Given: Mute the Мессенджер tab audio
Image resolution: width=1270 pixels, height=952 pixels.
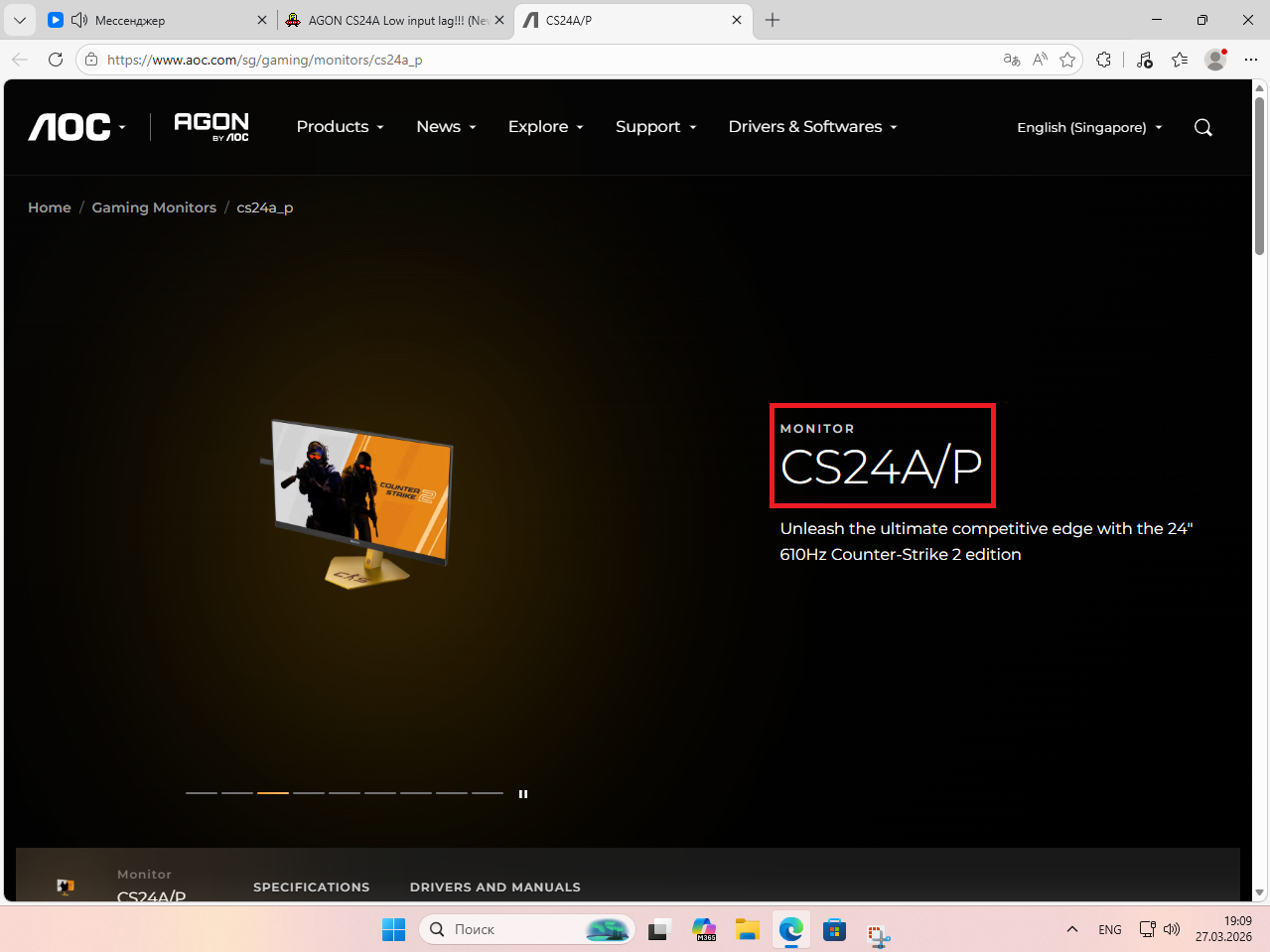Looking at the screenshot, I should pos(79,20).
